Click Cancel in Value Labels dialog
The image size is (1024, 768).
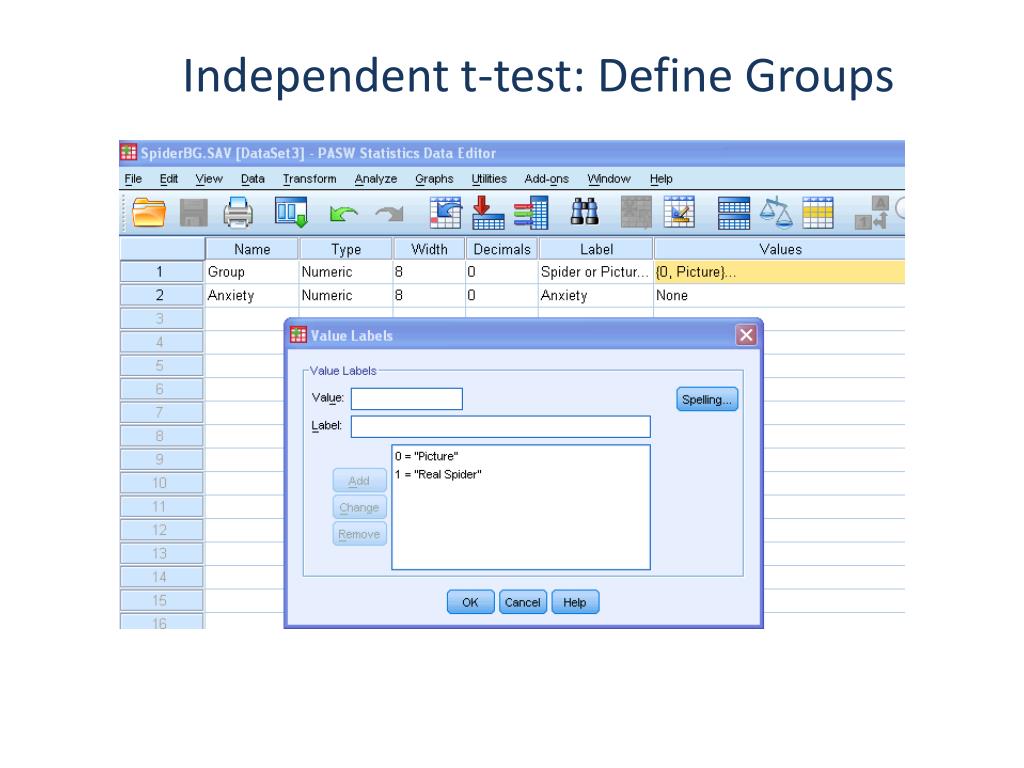pos(522,602)
